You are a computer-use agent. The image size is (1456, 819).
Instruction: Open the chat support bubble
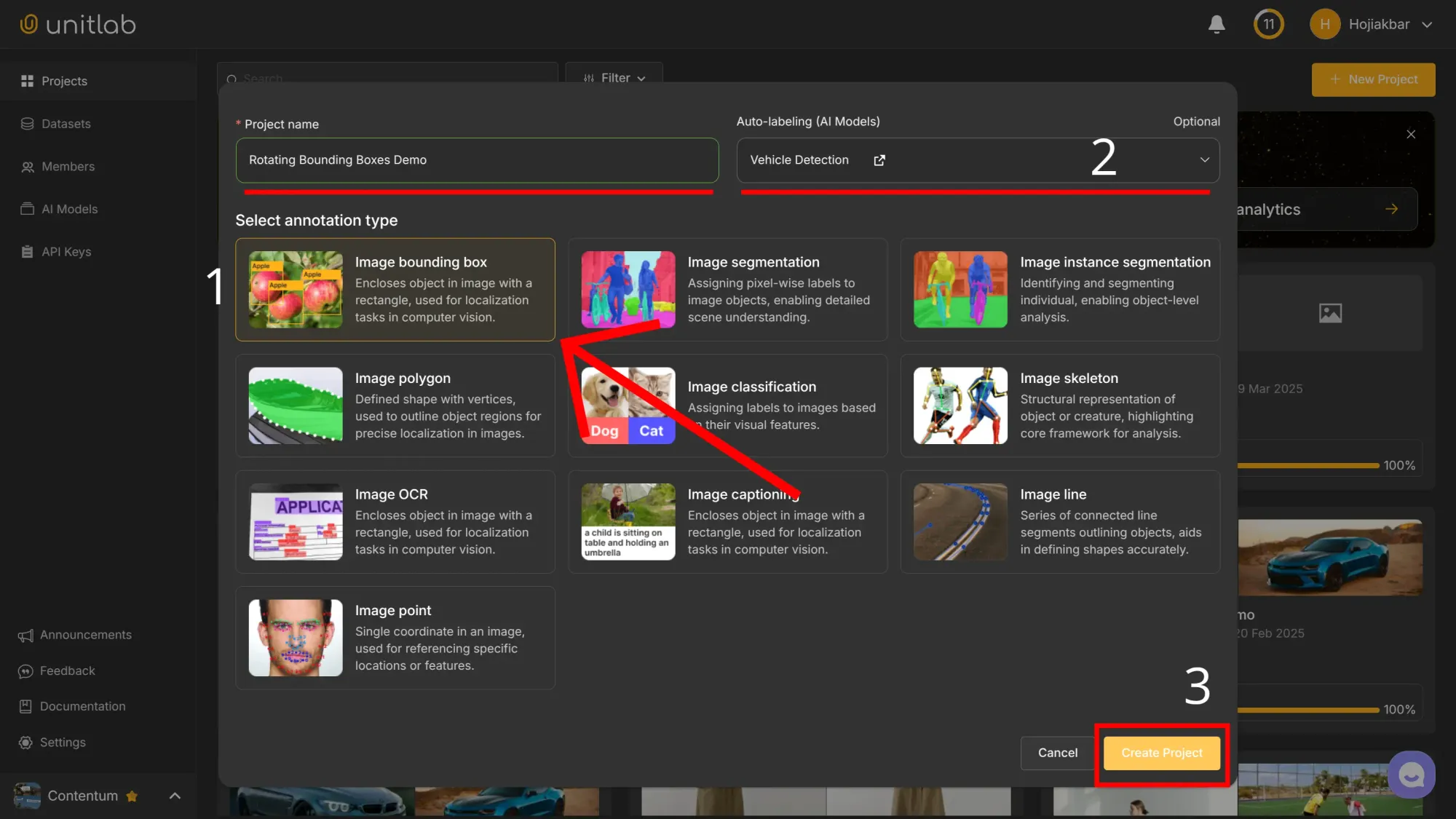pos(1412,774)
